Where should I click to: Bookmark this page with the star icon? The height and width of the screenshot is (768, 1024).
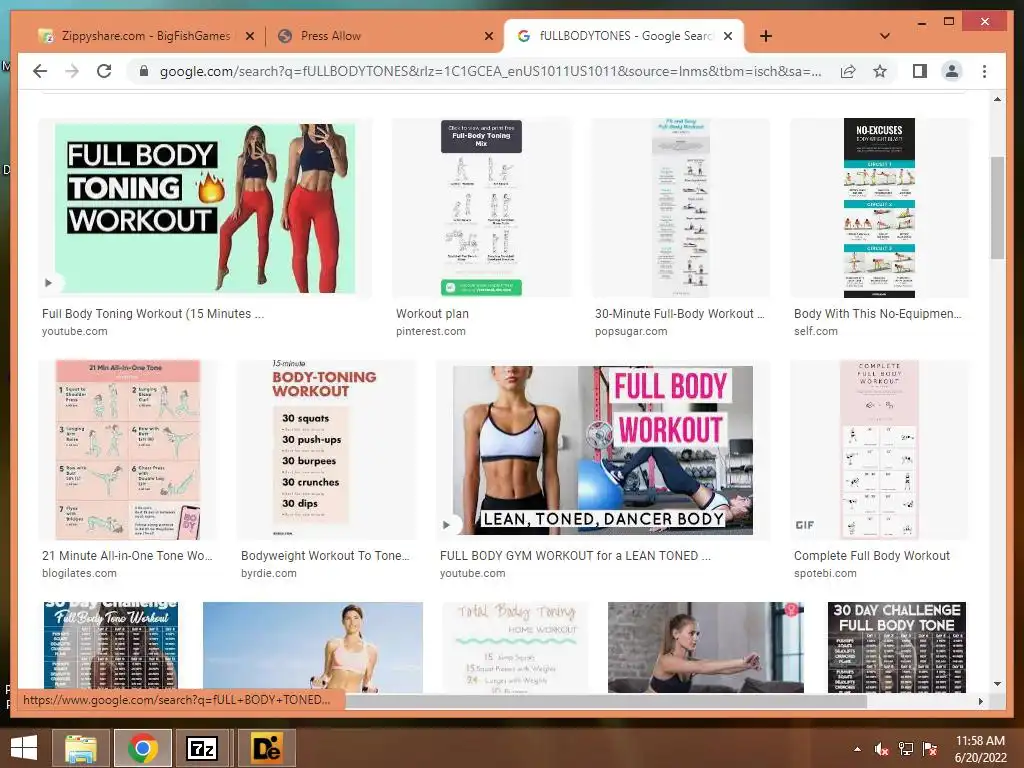[880, 71]
